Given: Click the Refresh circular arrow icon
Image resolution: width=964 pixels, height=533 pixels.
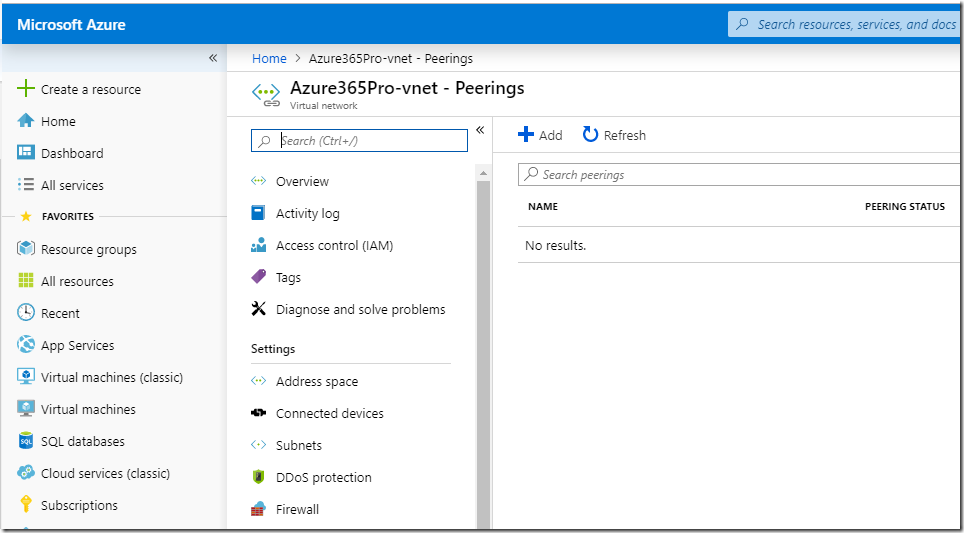Looking at the screenshot, I should click(x=590, y=135).
